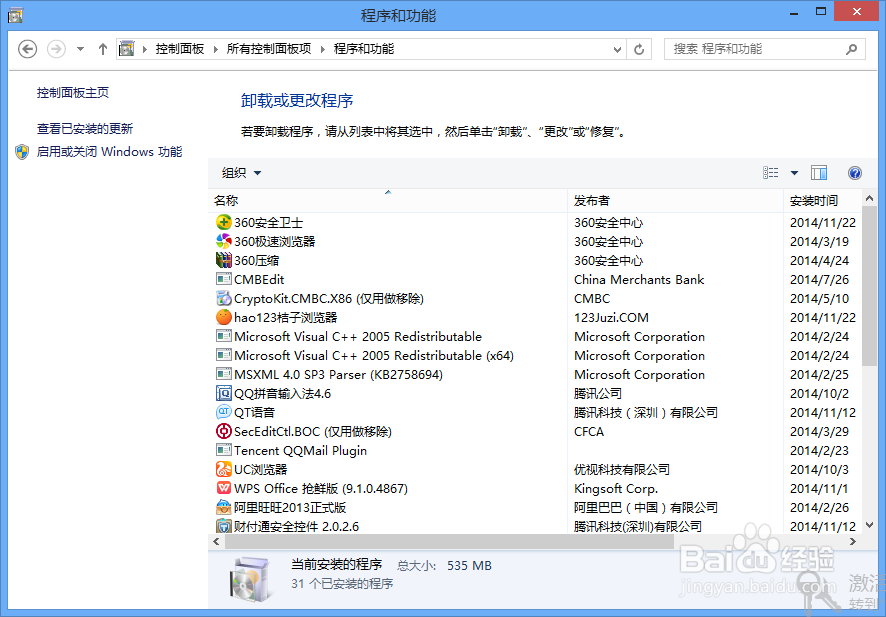Expand chevron after 控制面板 breadcrumb
Viewport: 886px width, 617px height.
point(216,49)
